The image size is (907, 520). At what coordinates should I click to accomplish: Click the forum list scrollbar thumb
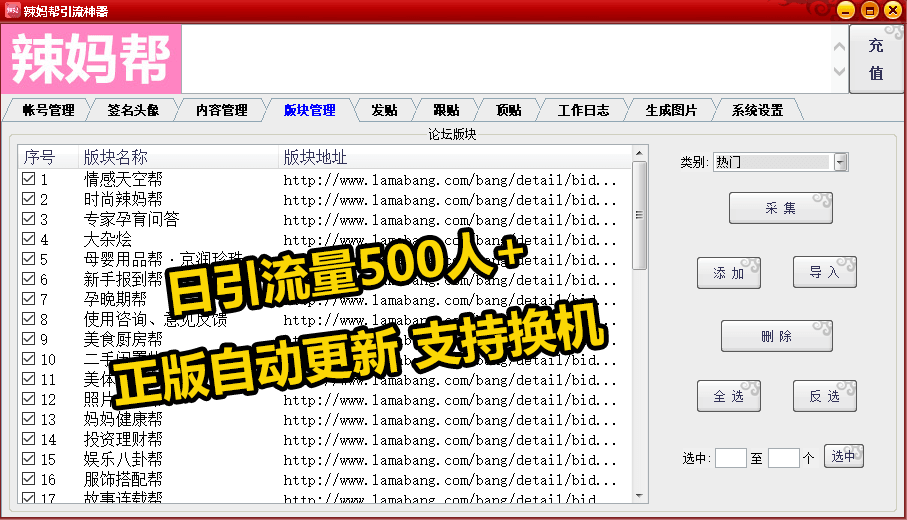[639, 215]
